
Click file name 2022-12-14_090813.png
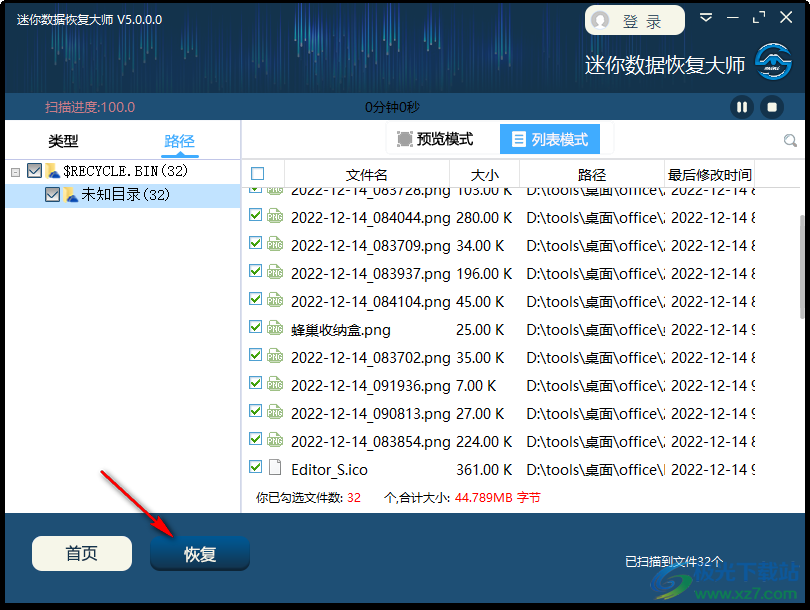coord(370,414)
